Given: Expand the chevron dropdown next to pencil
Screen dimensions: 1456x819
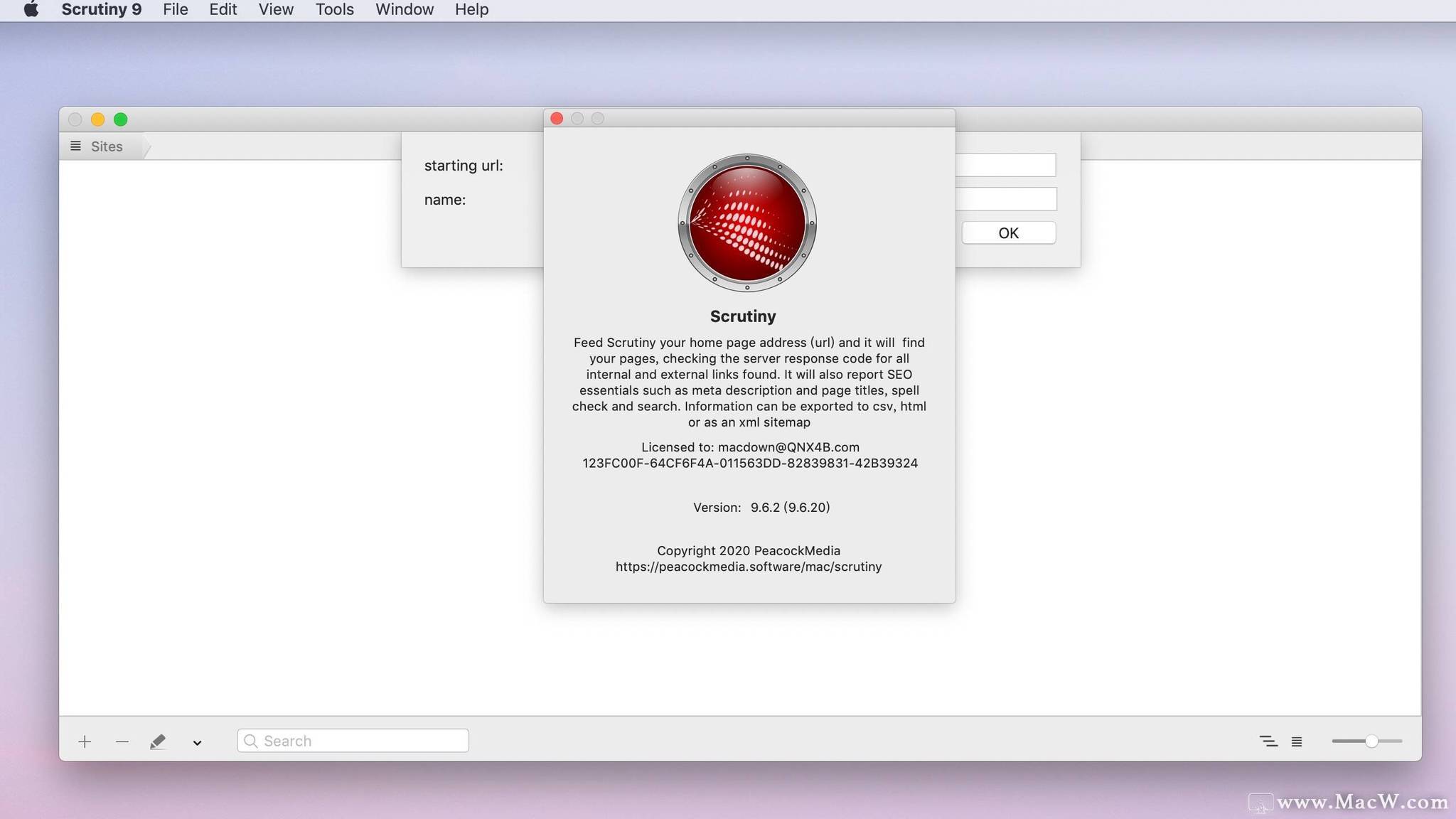Looking at the screenshot, I should coord(197,742).
